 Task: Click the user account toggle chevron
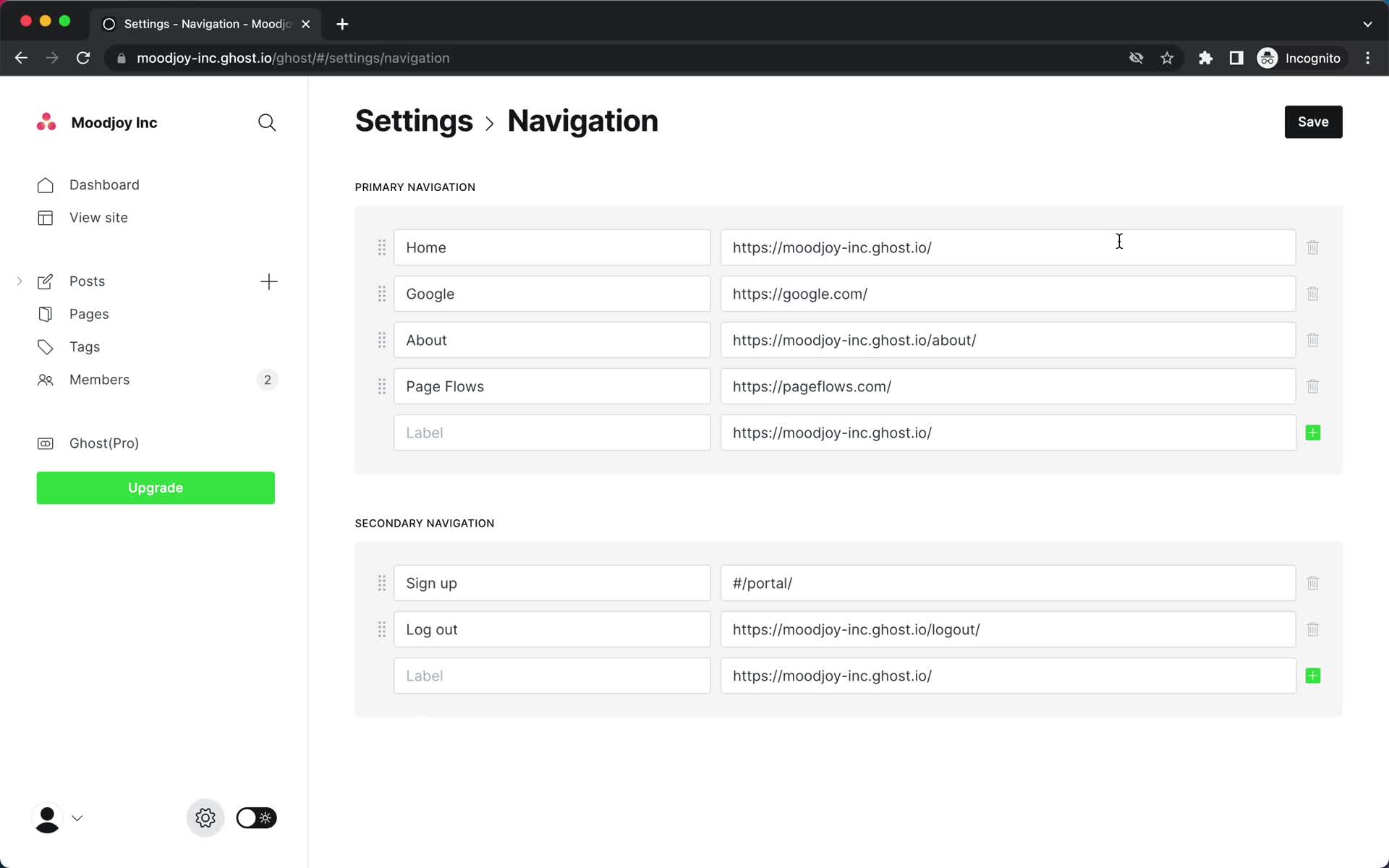pos(77,817)
